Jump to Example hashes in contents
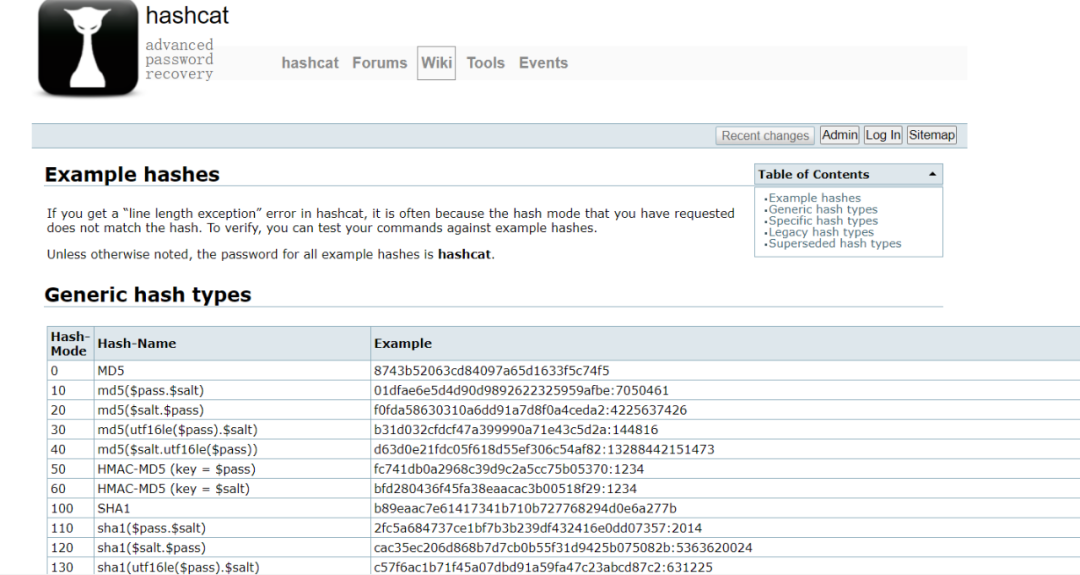 (x=815, y=198)
